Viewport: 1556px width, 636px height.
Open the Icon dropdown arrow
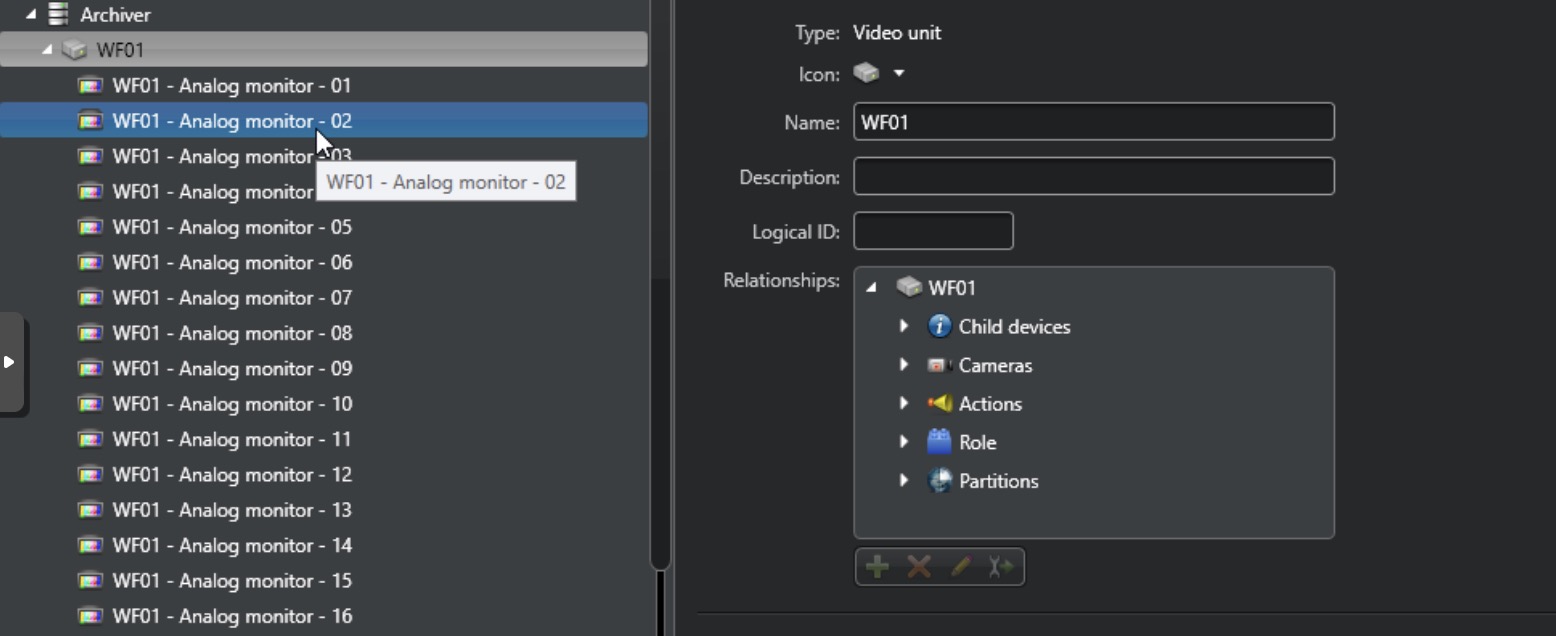898,73
